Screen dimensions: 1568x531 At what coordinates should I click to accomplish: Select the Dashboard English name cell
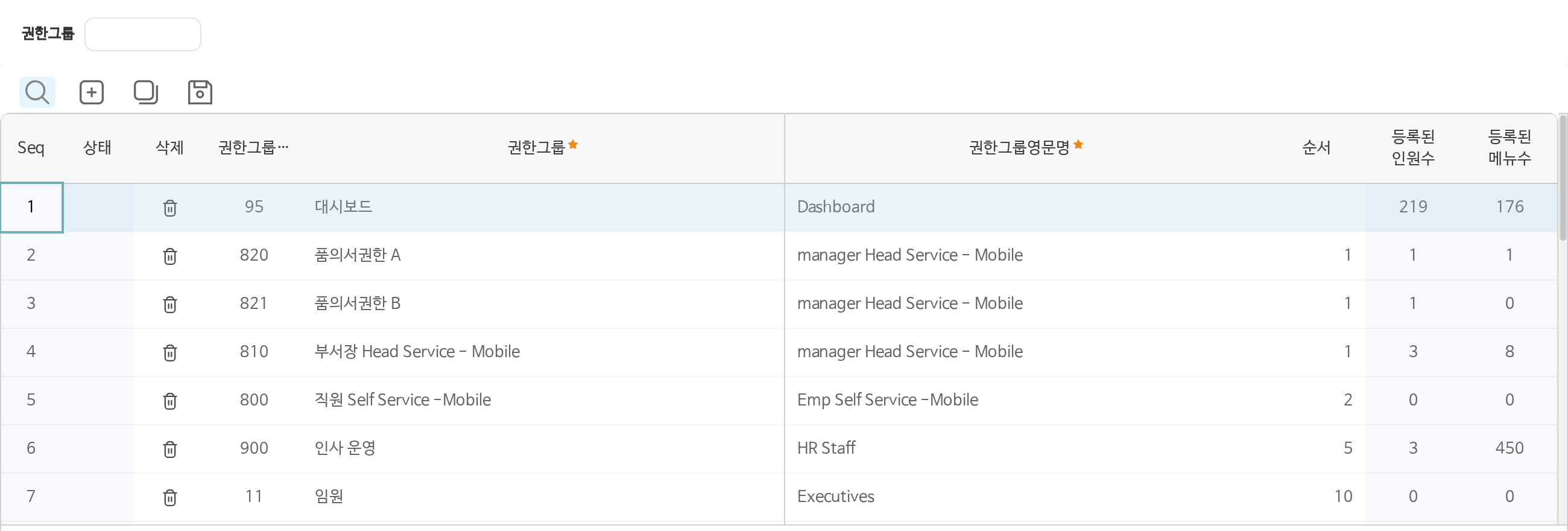tap(1026, 207)
